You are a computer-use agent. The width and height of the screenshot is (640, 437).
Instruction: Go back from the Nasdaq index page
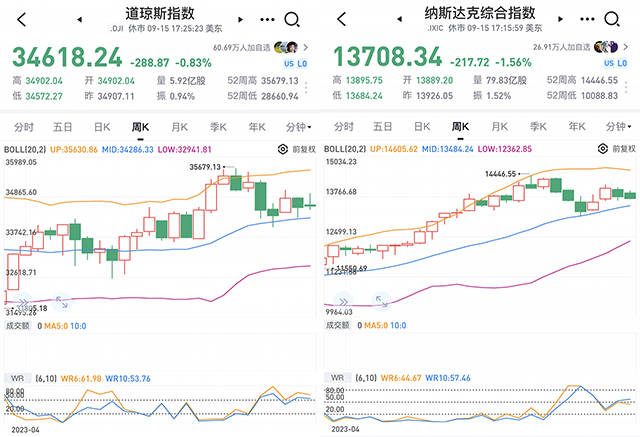pos(342,19)
